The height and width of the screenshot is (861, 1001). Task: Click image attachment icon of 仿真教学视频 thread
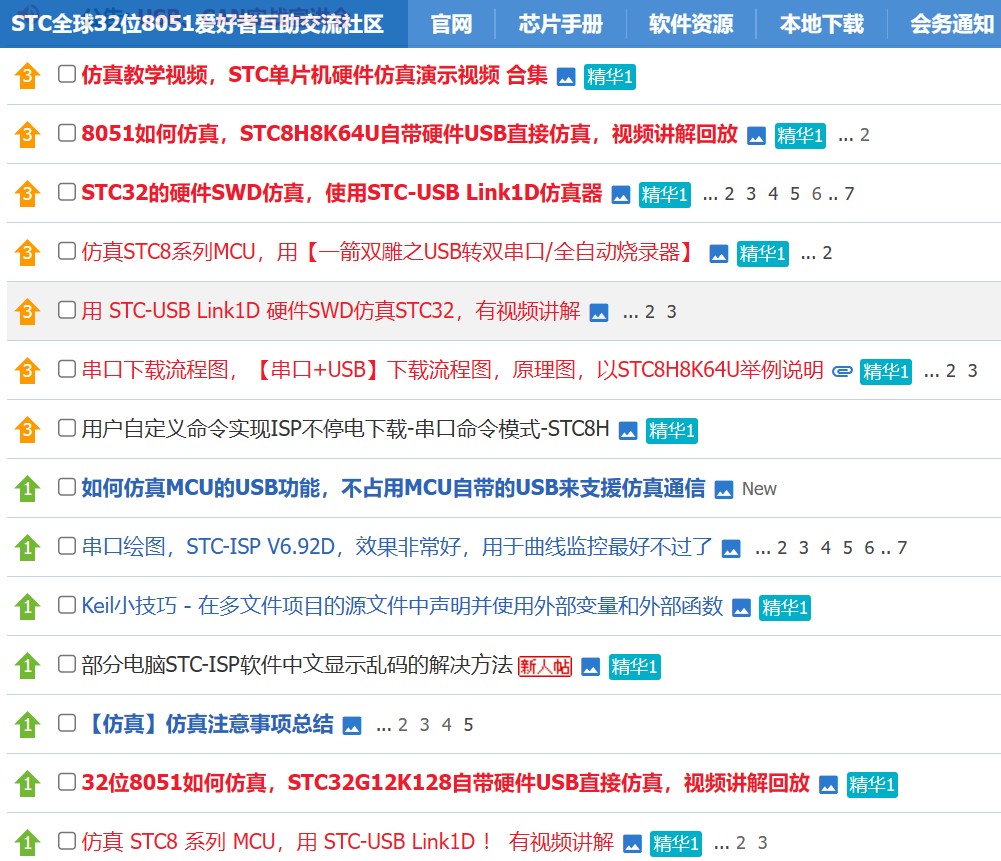click(x=566, y=77)
